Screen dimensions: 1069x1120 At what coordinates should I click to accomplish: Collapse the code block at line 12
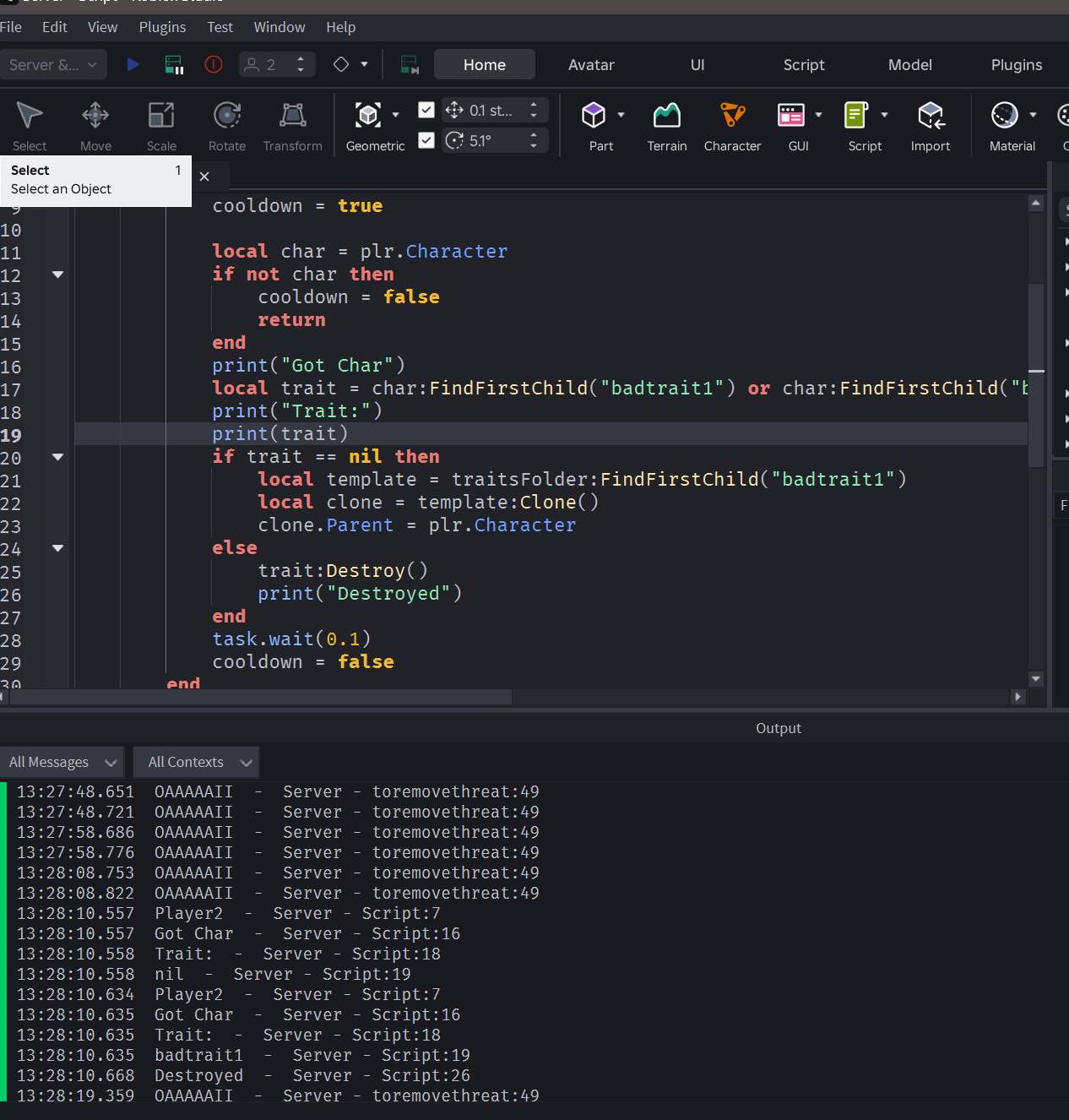pos(57,275)
